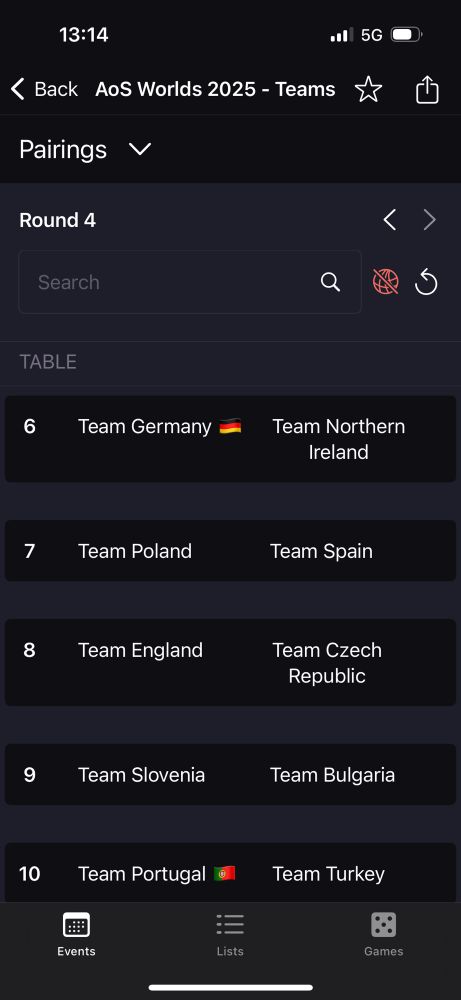Select Team Czech Republic

click(327, 663)
